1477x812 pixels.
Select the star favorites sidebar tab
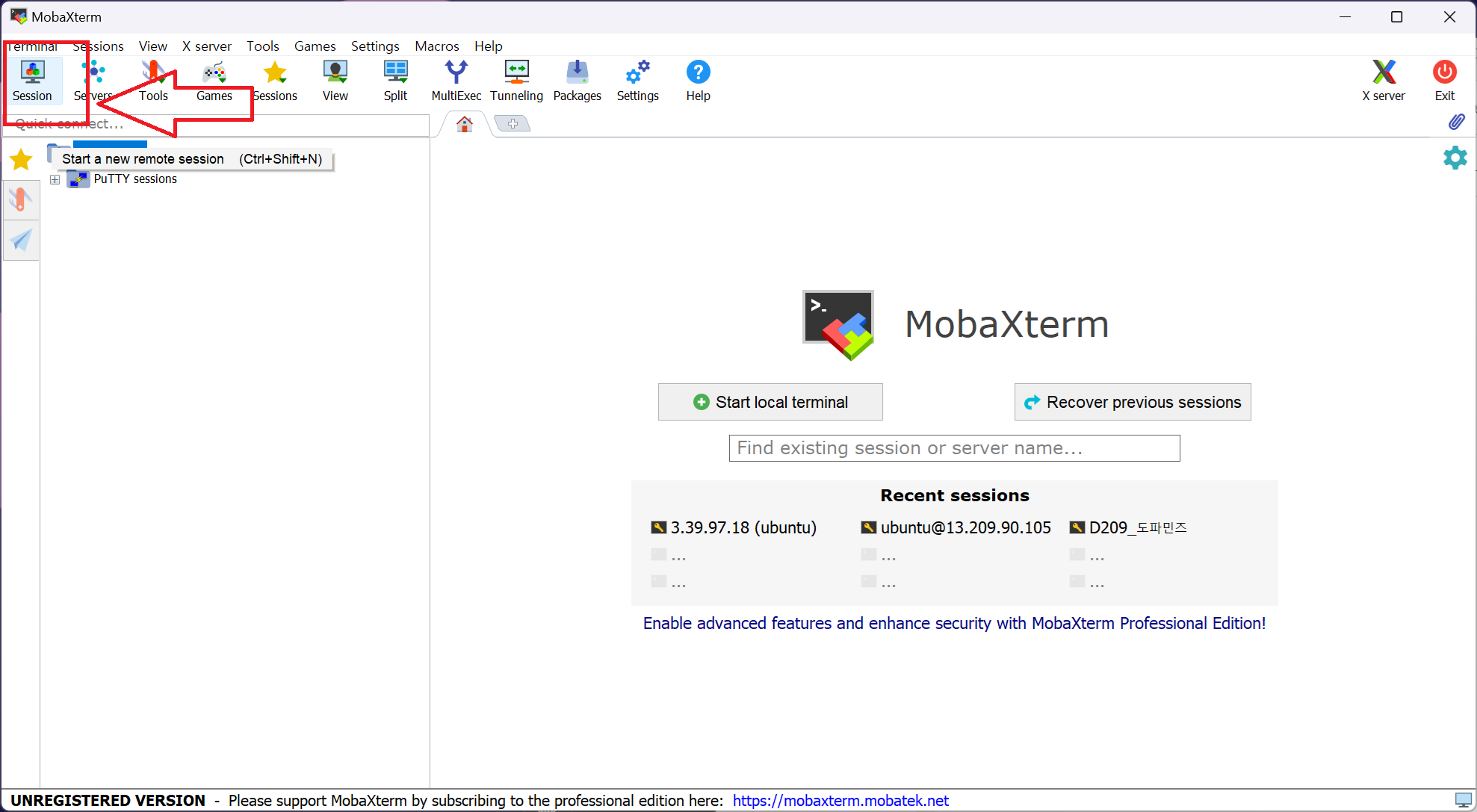[x=21, y=159]
